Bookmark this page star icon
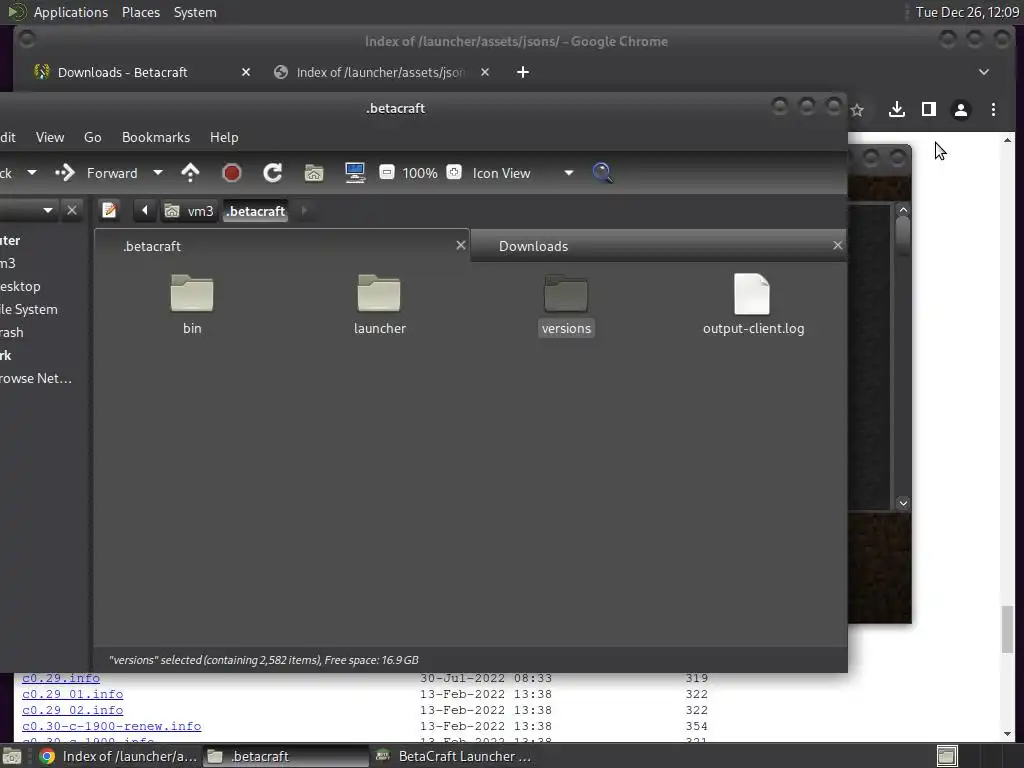 pyautogui.click(x=857, y=110)
